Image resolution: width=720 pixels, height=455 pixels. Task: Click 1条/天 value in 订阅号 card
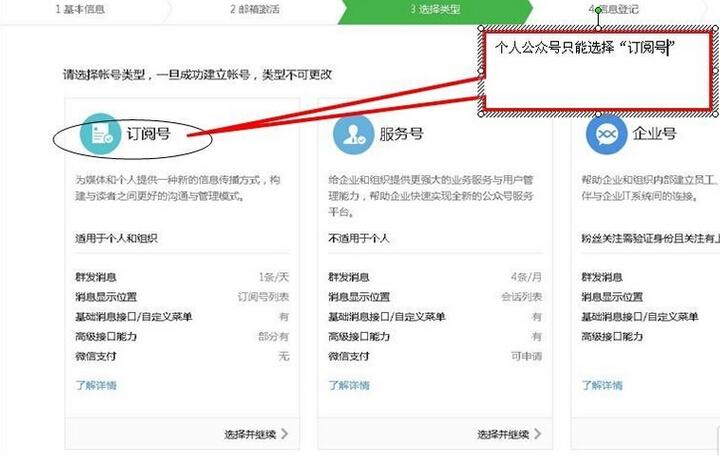tap(274, 277)
